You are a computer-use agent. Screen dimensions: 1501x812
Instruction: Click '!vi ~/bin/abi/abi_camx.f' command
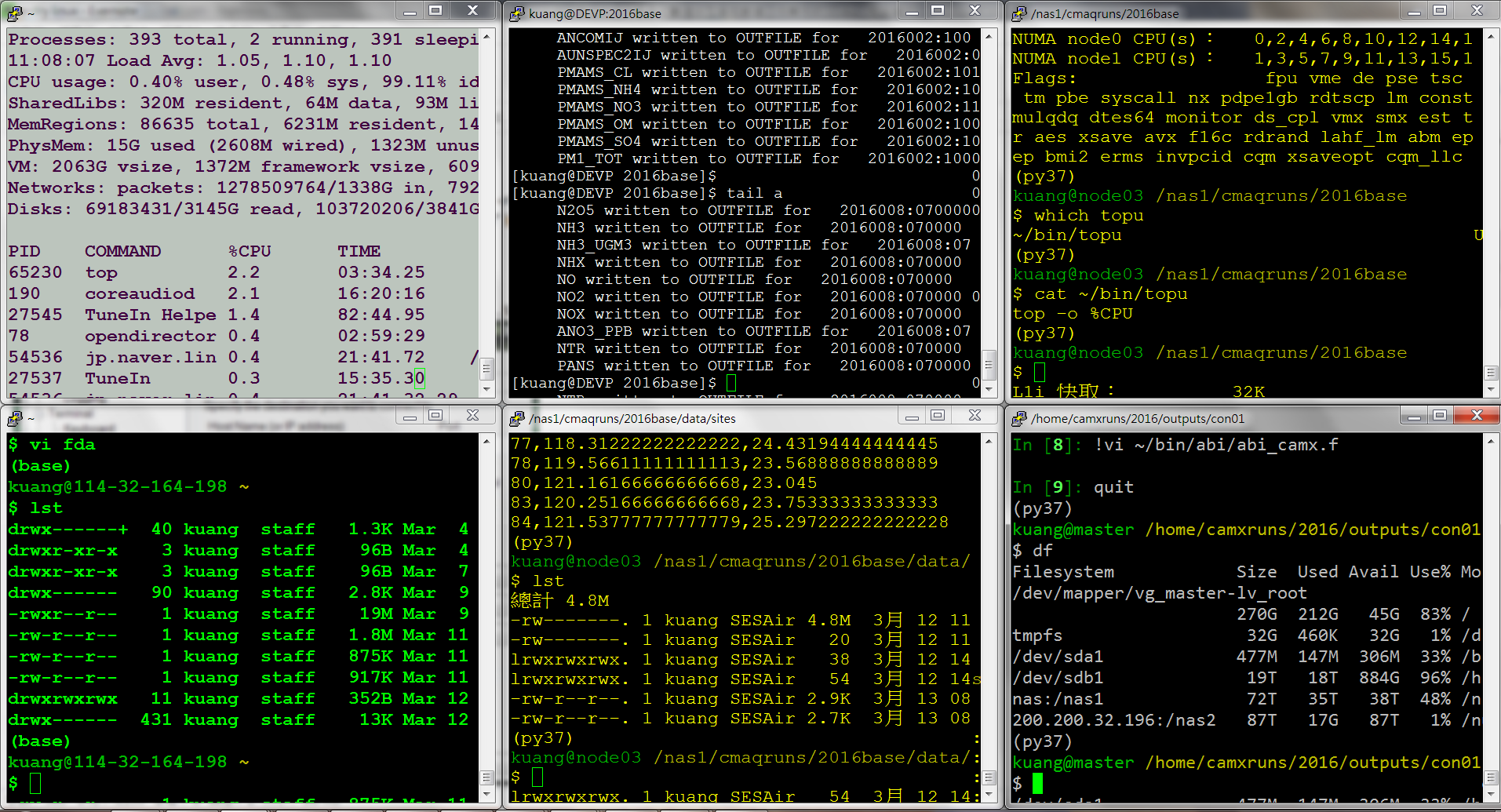(1216, 445)
